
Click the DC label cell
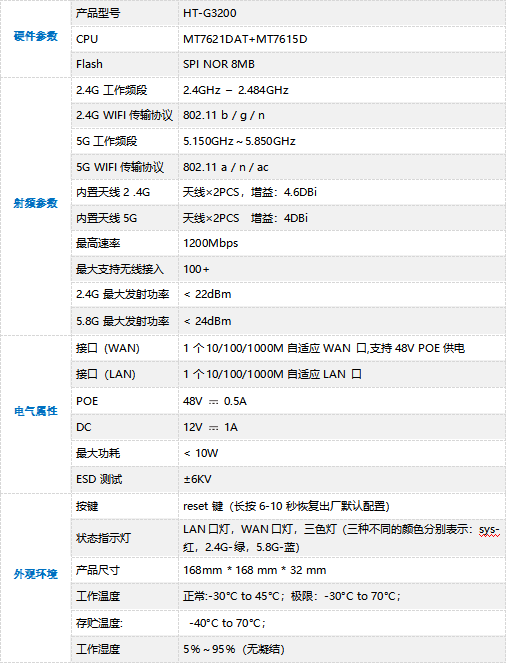tap(83, 427)
